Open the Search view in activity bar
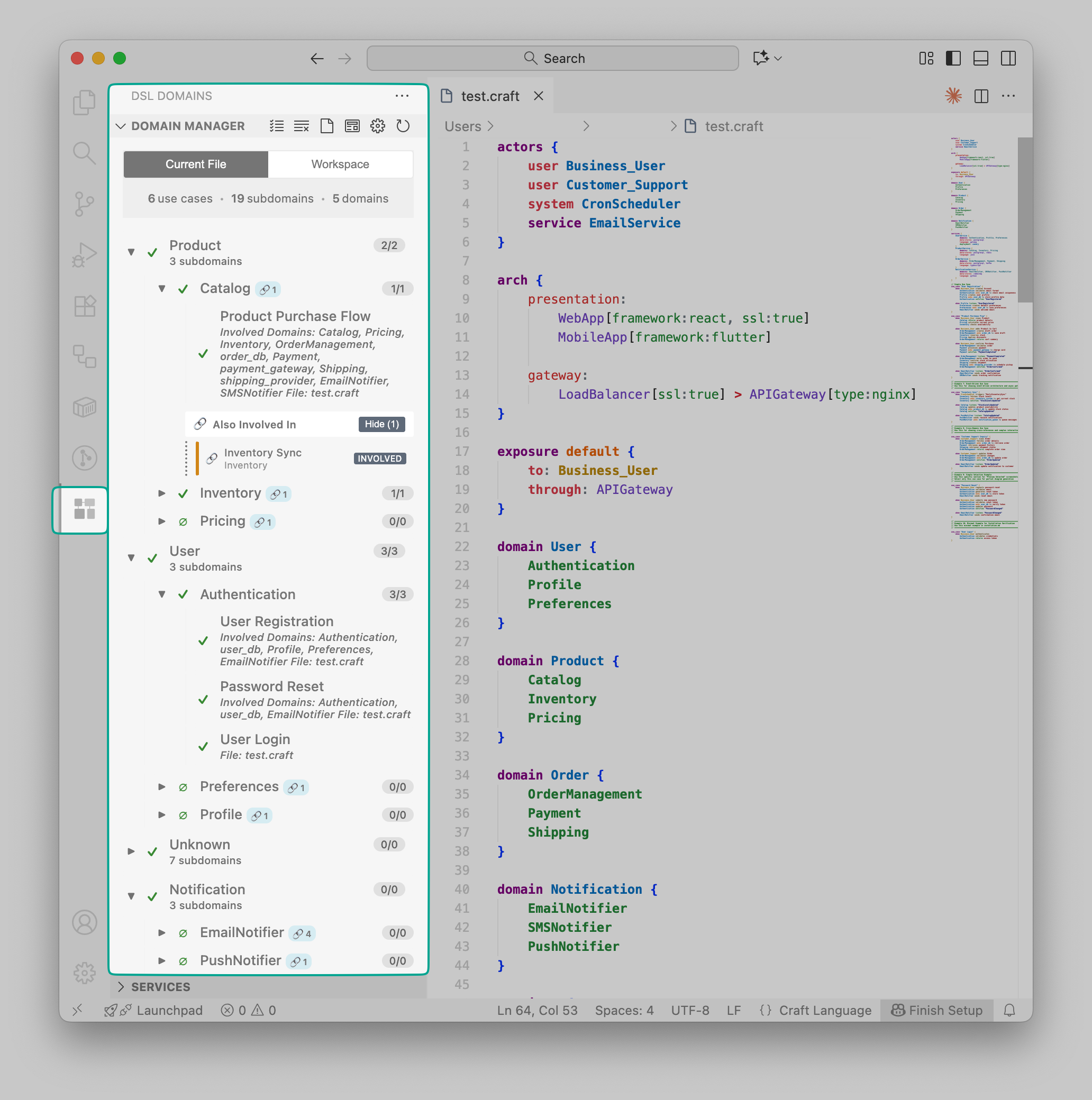Viewport: 1092px width, 1100px height. 84,153
